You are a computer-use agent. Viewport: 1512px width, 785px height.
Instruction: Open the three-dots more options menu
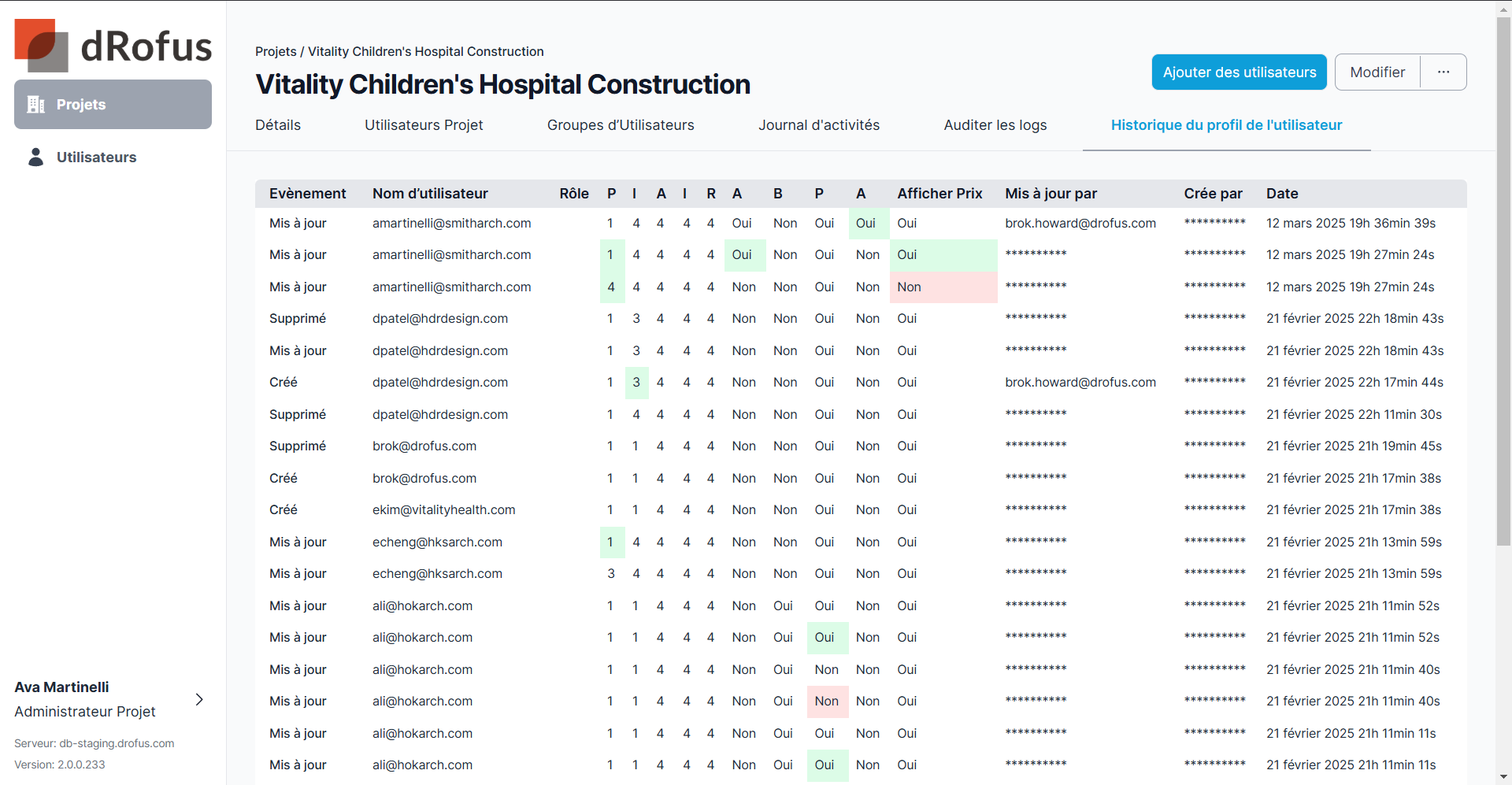[1443, 72]
